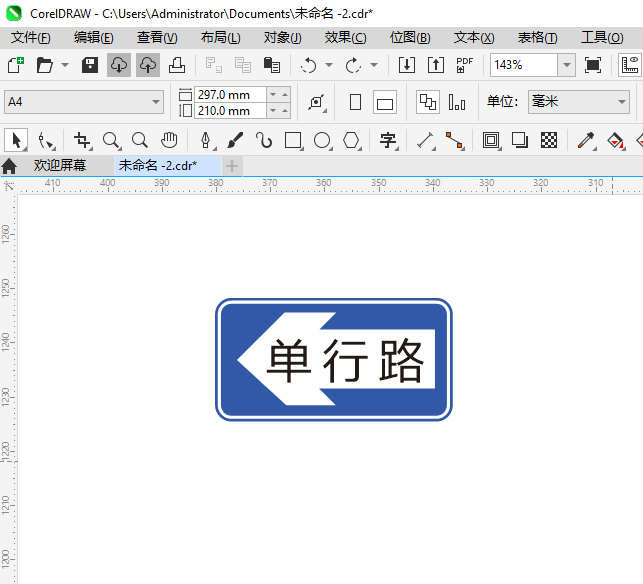This screenshot has height=584, width=643.
Task: Increase page width with stepper up arrow
Action: (285, 95)
